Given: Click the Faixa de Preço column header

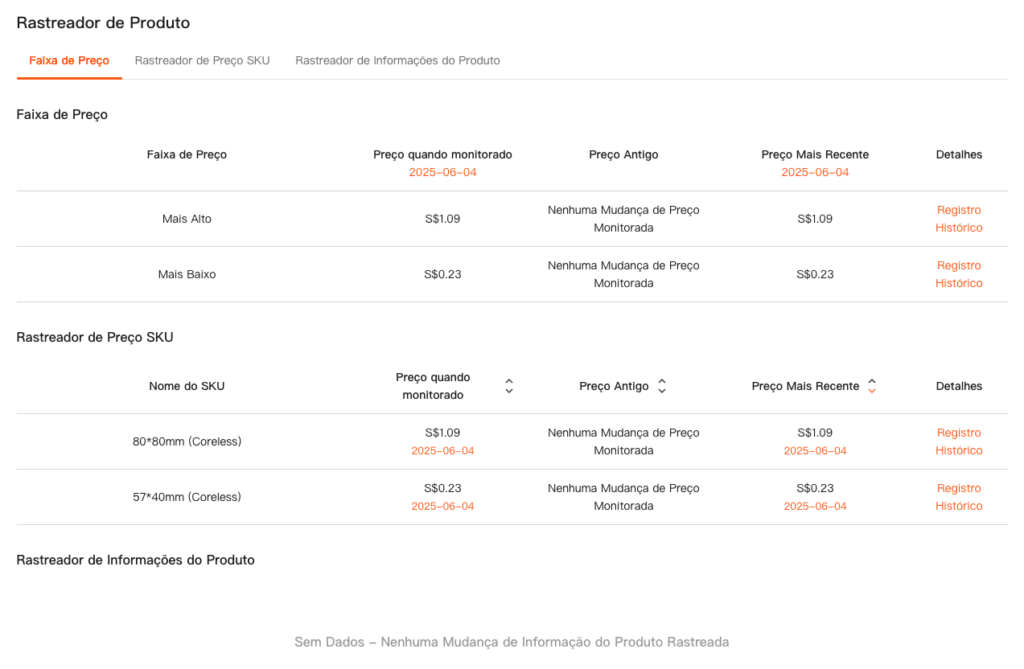Looking at the screenshot, I should pyautogui.click(x=187, y=155).
